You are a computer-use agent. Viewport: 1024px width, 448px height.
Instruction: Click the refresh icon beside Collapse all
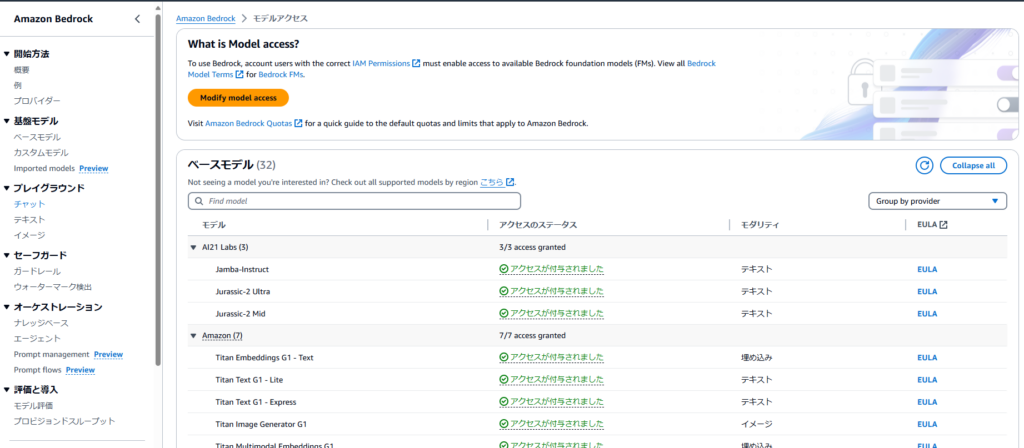[923, 165]
